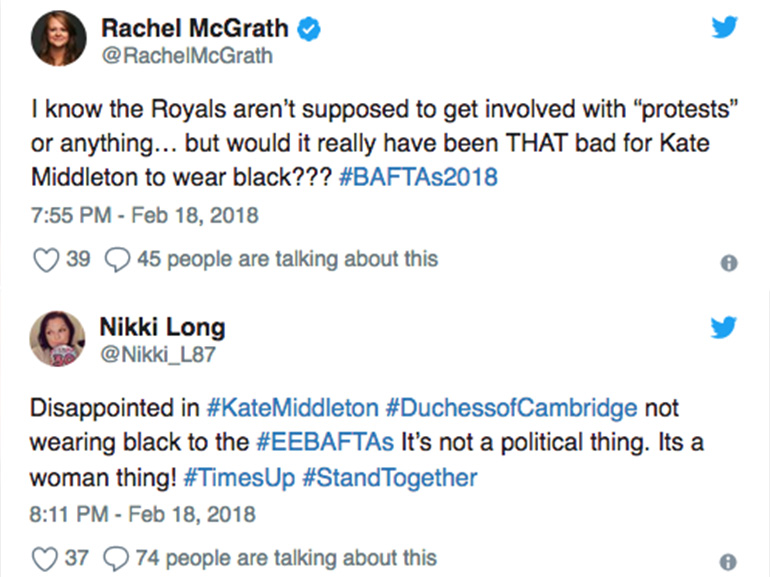Screen dimensions: 770x577
Task: Follow the #DuchessofCambridge hashtag link
Action: pyautogui.click(x=510, y=408)
